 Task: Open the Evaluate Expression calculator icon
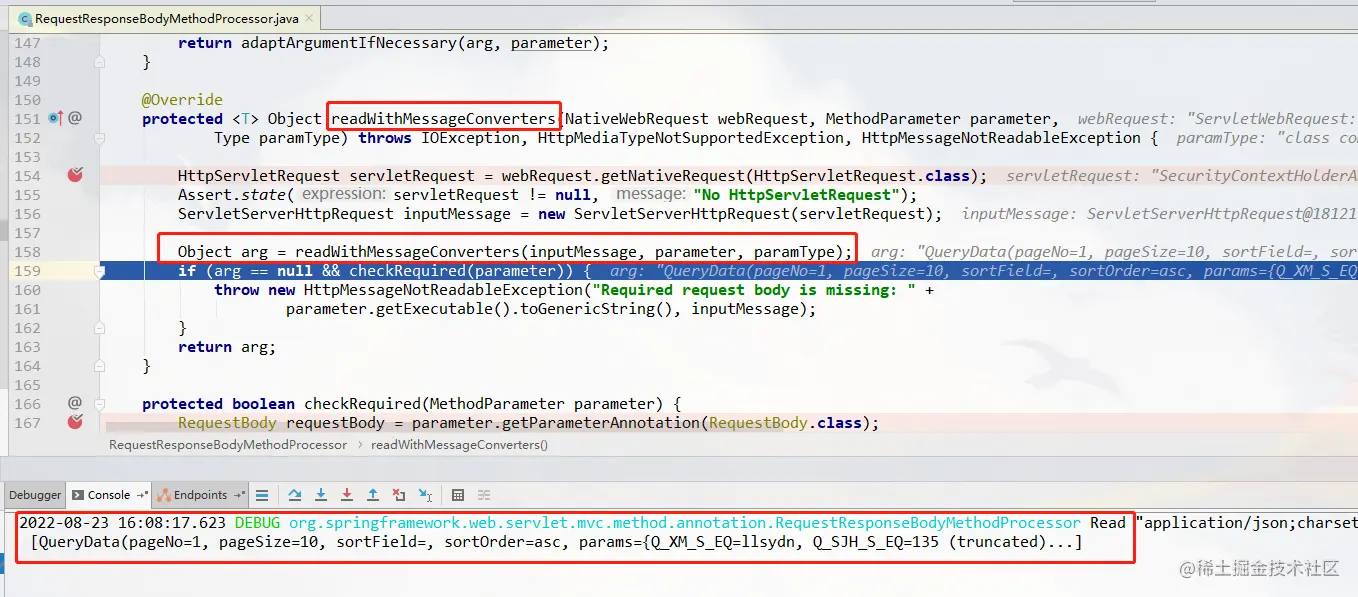(x=458, y=495)
